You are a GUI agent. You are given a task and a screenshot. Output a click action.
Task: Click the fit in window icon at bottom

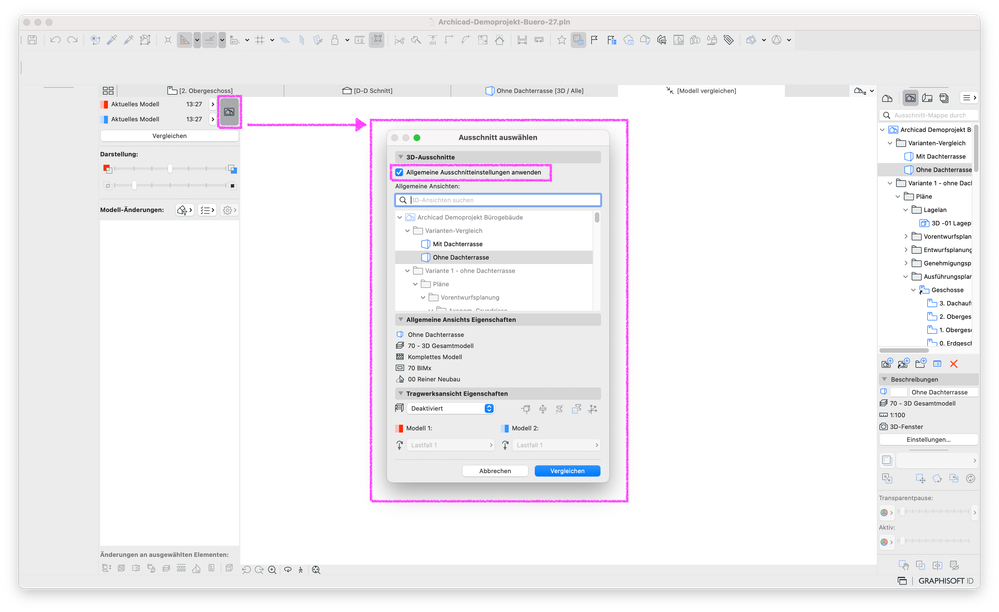click(x=316, y=570)
